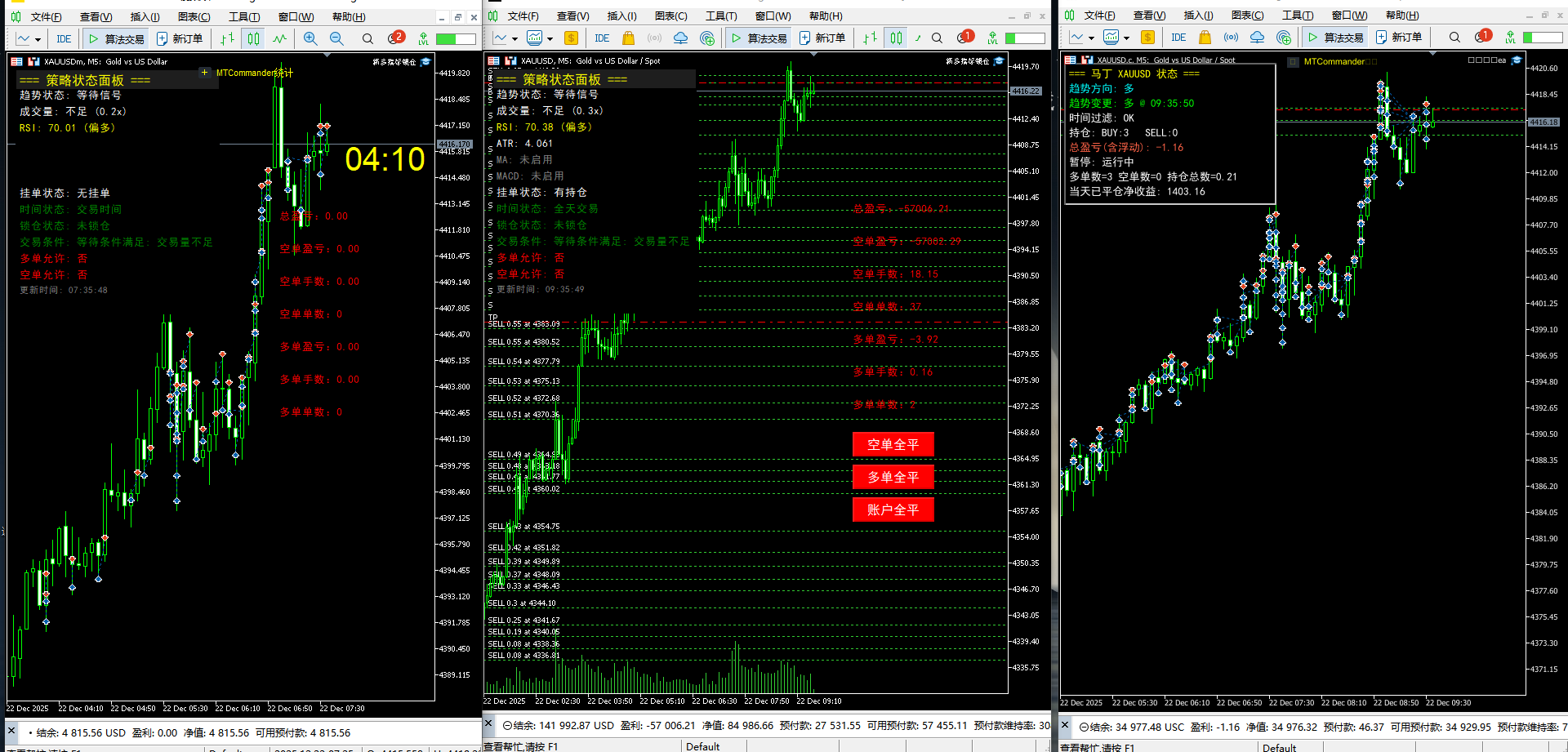Viewport: 1568px width, 752px height.
Task: Open search in the left window toolbar
Action: click(x=367, y=38)
